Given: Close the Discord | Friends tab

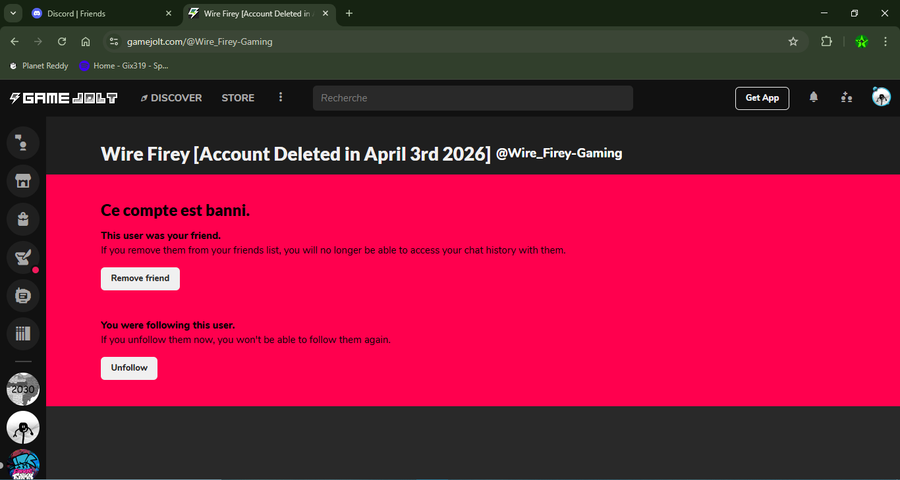Looking at the screenshot, I should (x=169, y=13).
